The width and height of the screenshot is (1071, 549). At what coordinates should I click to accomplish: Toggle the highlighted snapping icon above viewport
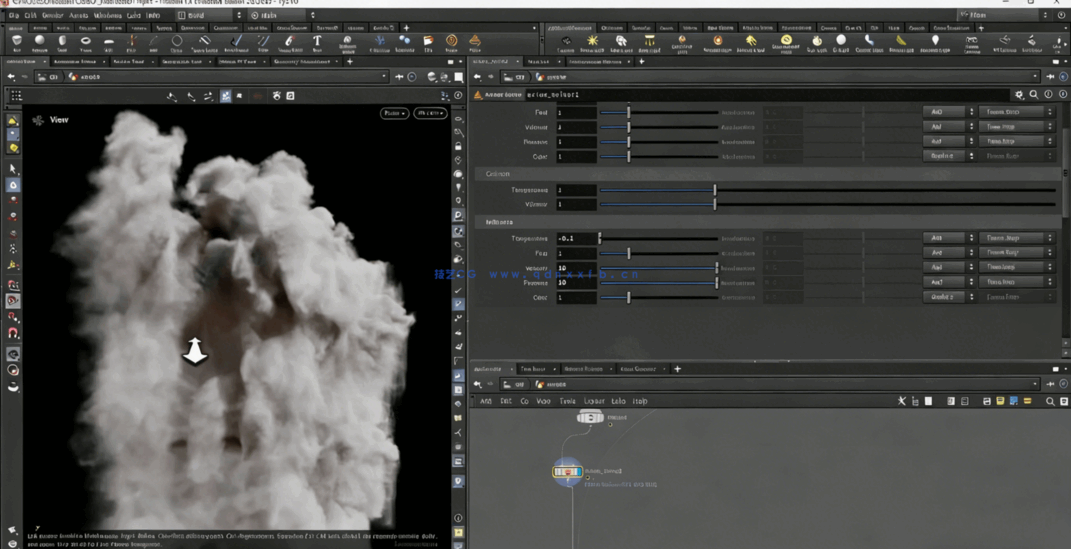tap(225, 96)
